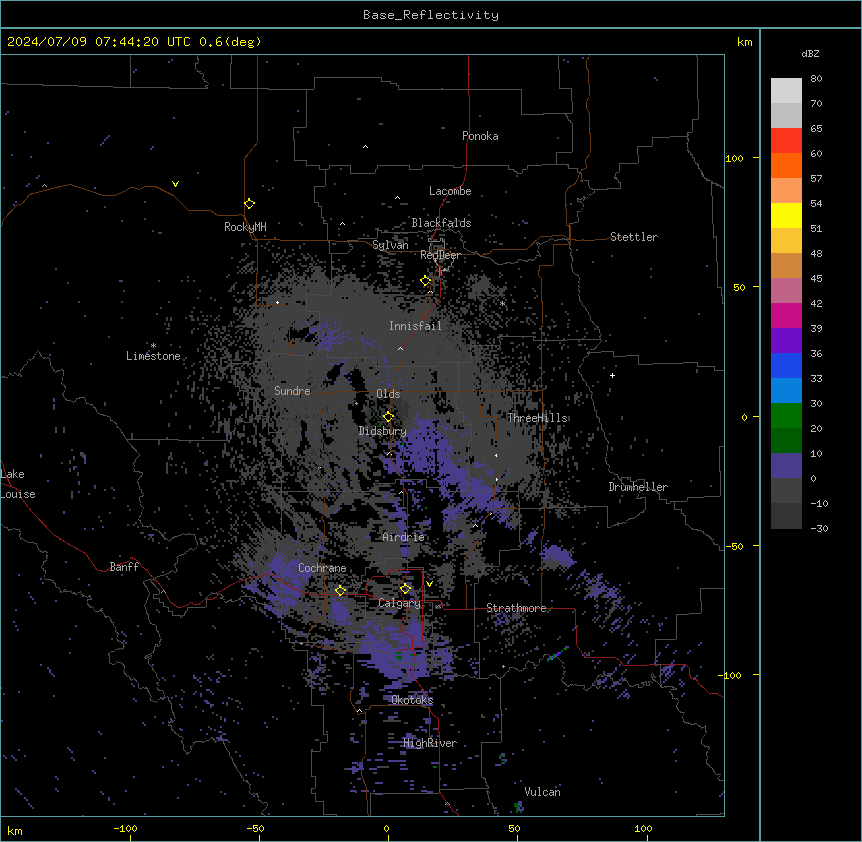
Task: Click the Olds town label
Action: pos(388,394)
